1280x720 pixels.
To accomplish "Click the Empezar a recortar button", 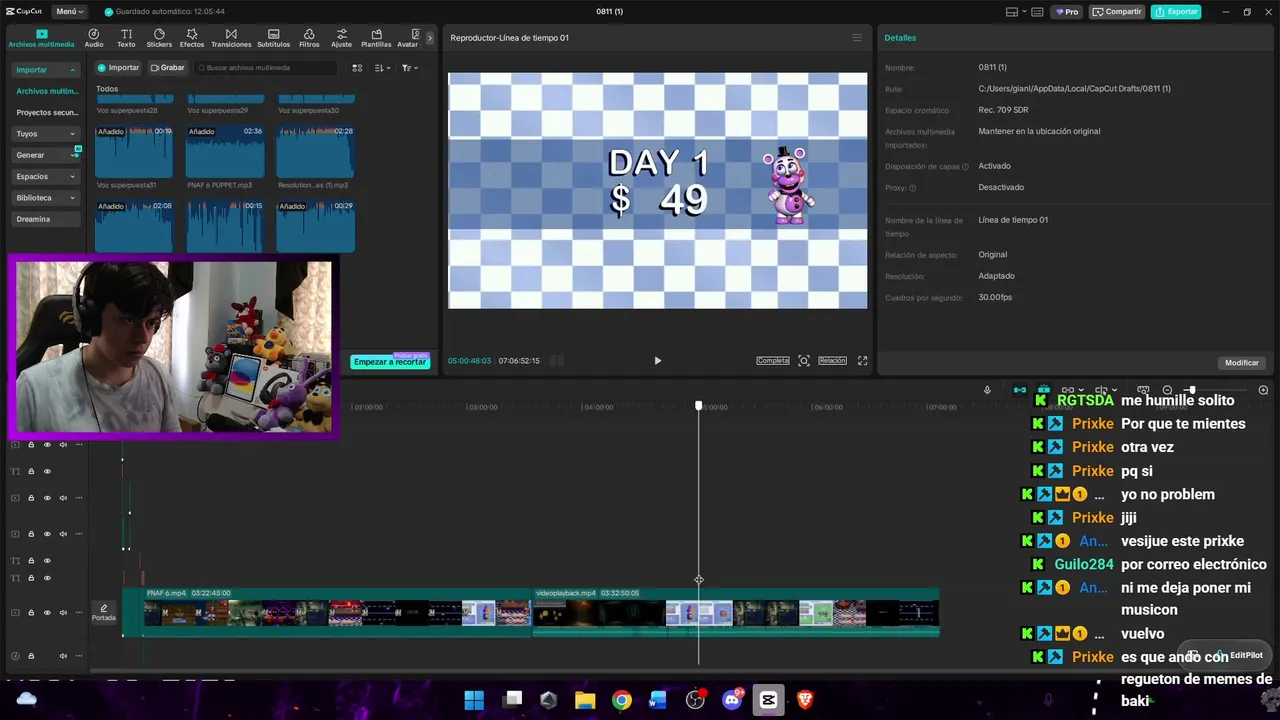I will [x=390, y=362].
